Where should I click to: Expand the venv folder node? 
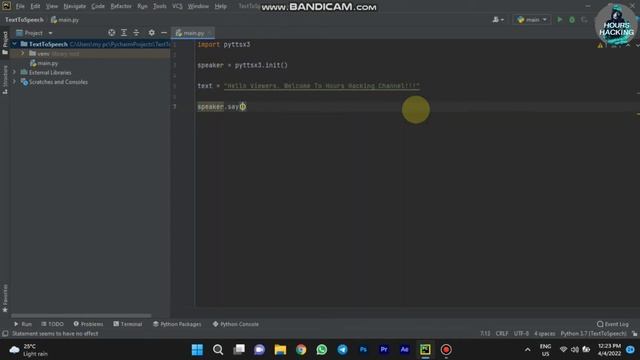click(23, 53)
